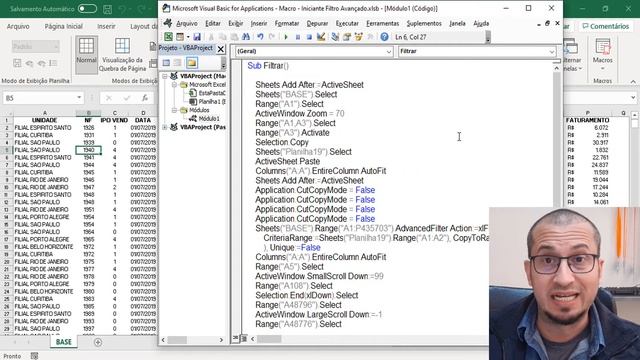This screenshot has height=360, width=640.
Task: Open the Excel Arquivo tab
Action: [18, 26]
